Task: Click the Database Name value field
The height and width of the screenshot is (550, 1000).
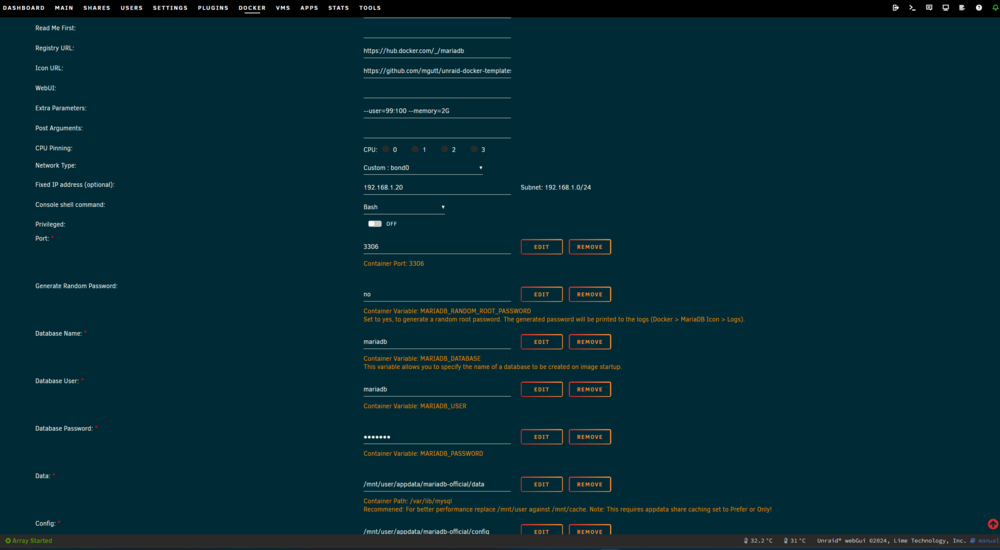Action: 437,341
